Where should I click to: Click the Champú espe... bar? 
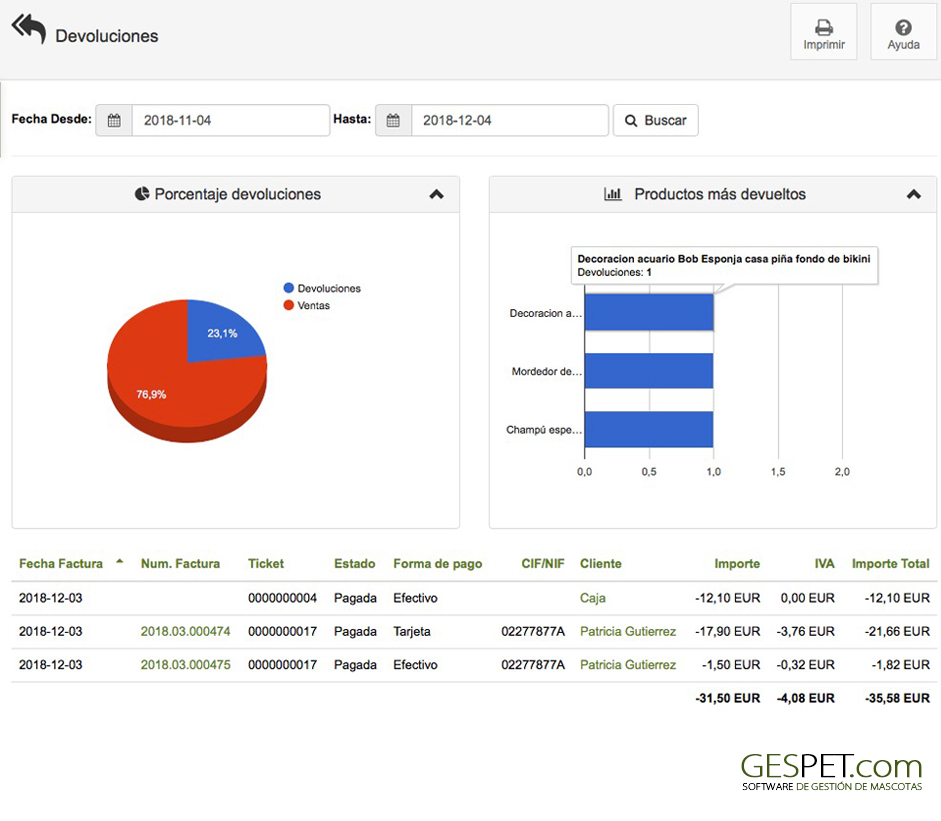pos(649,429)
